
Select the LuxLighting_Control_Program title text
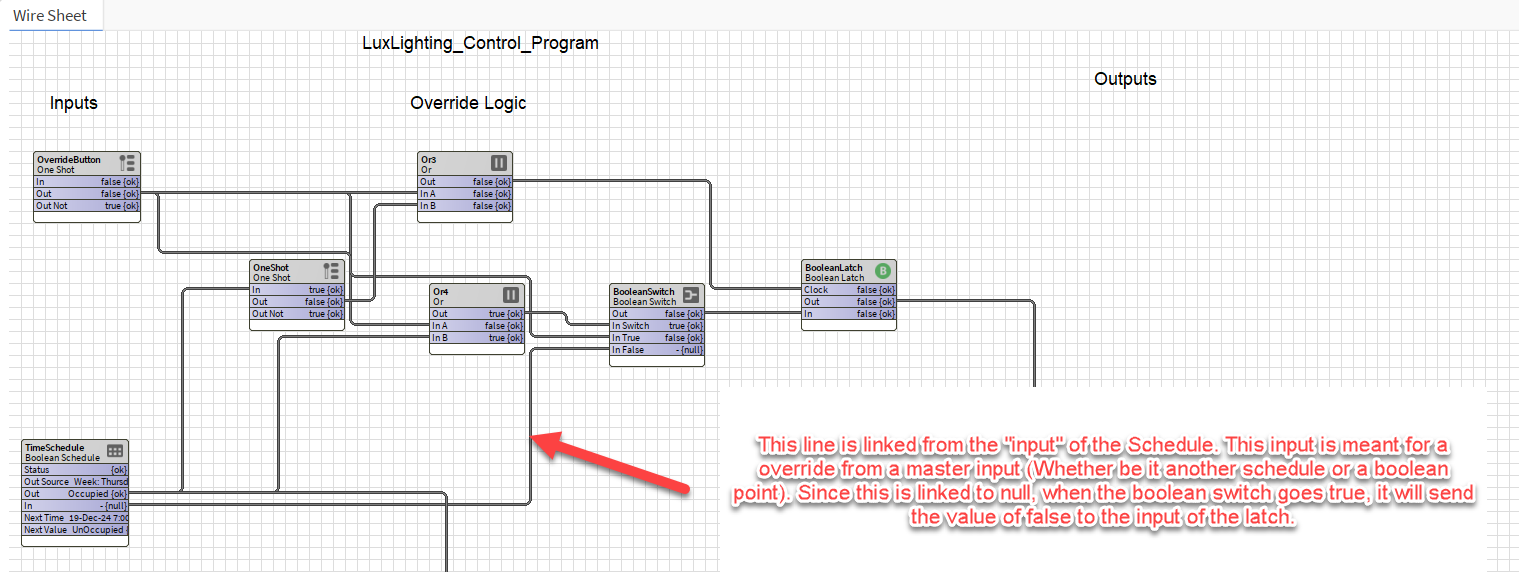pyautogui.click(x=480, y=43)
